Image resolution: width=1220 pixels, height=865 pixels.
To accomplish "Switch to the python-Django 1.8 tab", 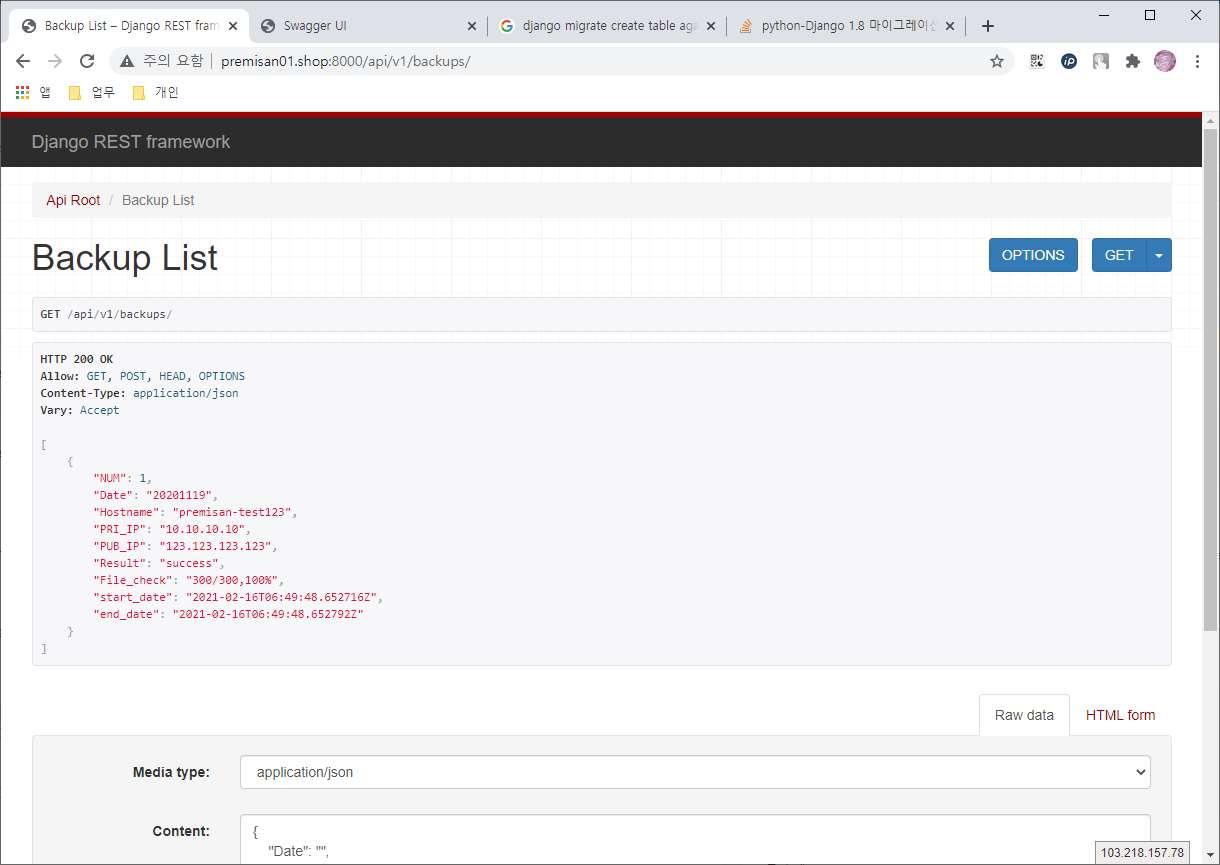I will pyautogui.click(x=847, y=26).
